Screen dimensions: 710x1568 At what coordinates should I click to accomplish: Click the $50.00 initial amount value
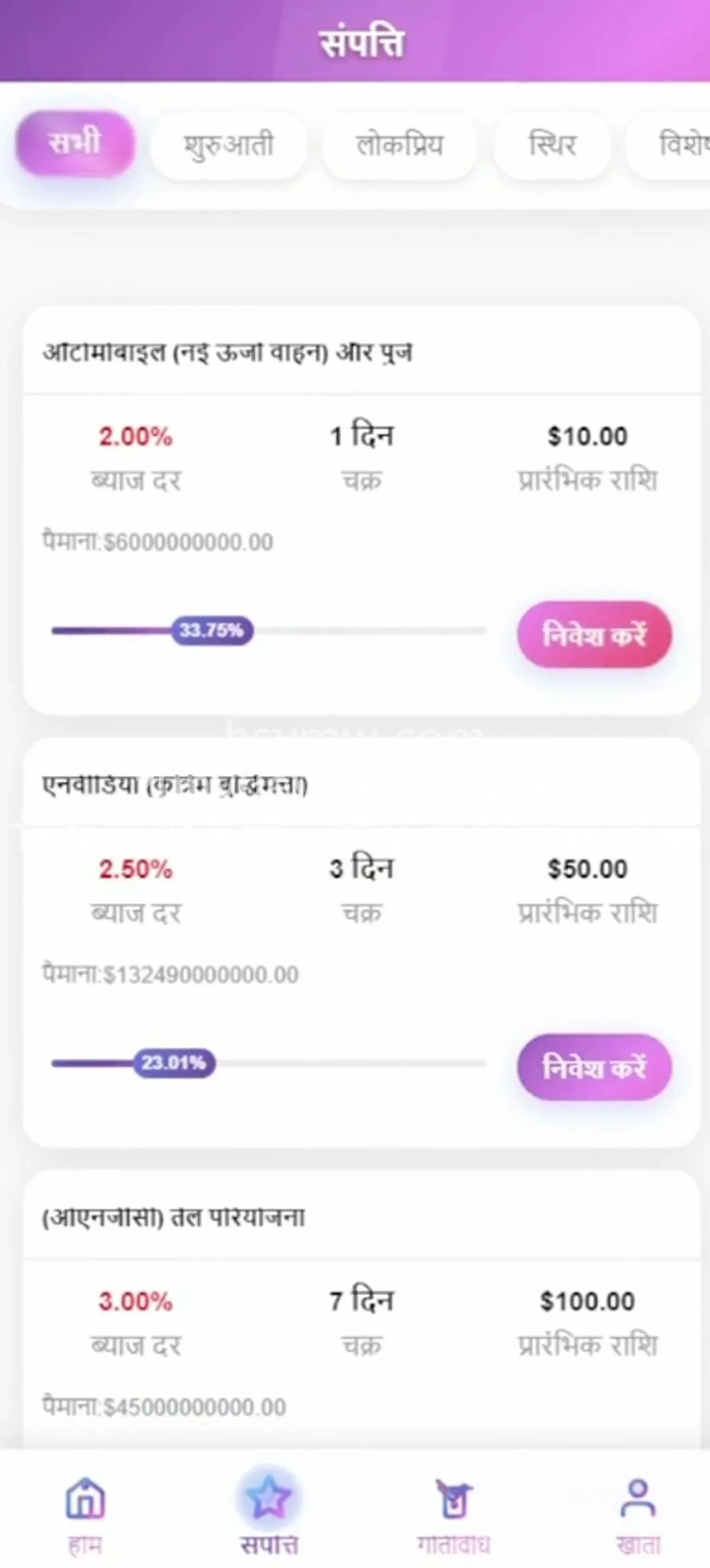click(587, 869)
